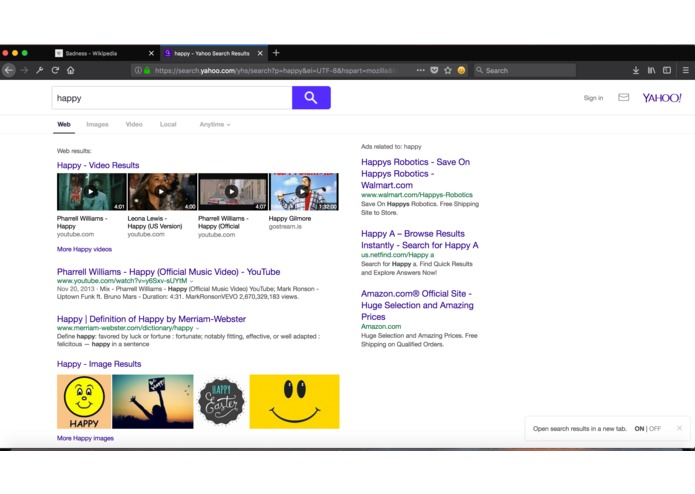Screen dimensions: 695x494
Task: Open the Library bookshelf icon
Action: 651,70
